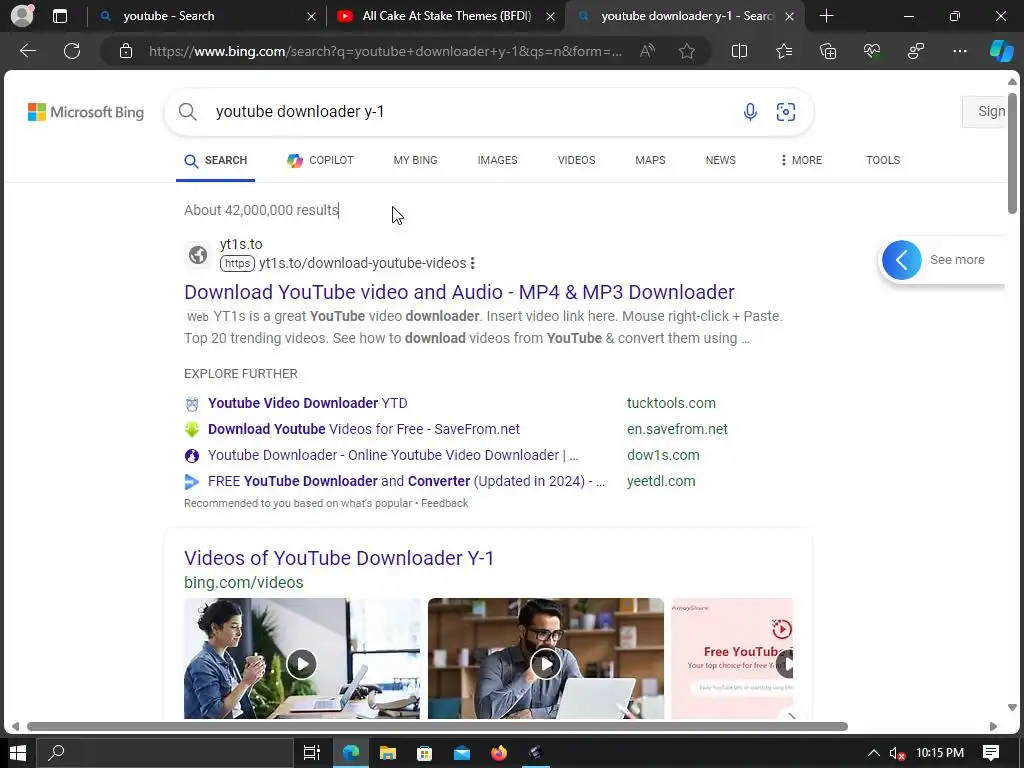Open Videos of YouTube Downloader Y-1 heading
The height and width of the screenshot is (768, 1024).
pyautogui.click(x=339, y=558)
